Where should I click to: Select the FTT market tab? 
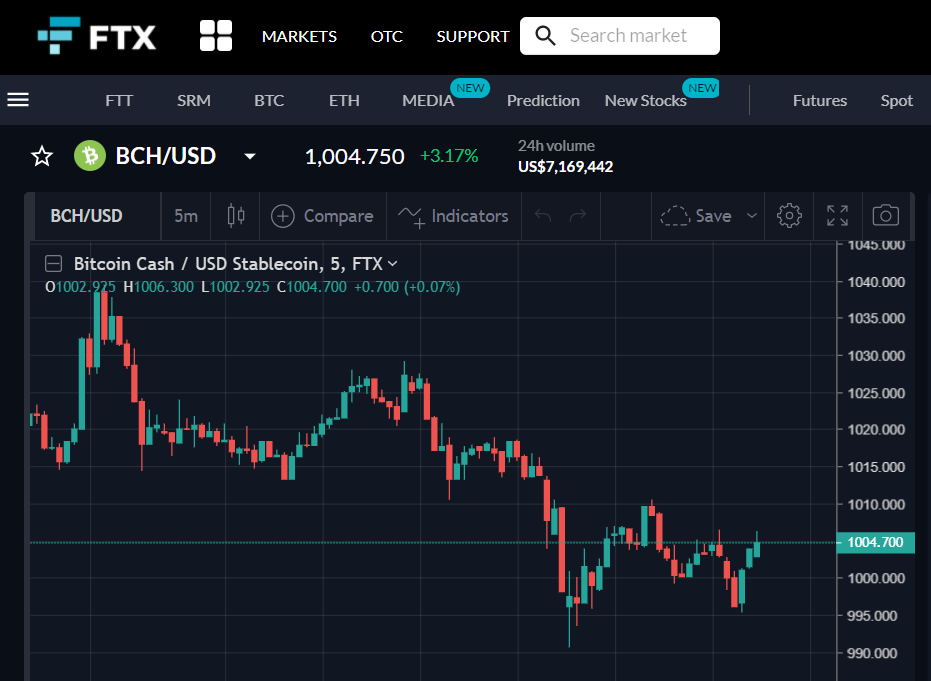click(x=119, y=100)
